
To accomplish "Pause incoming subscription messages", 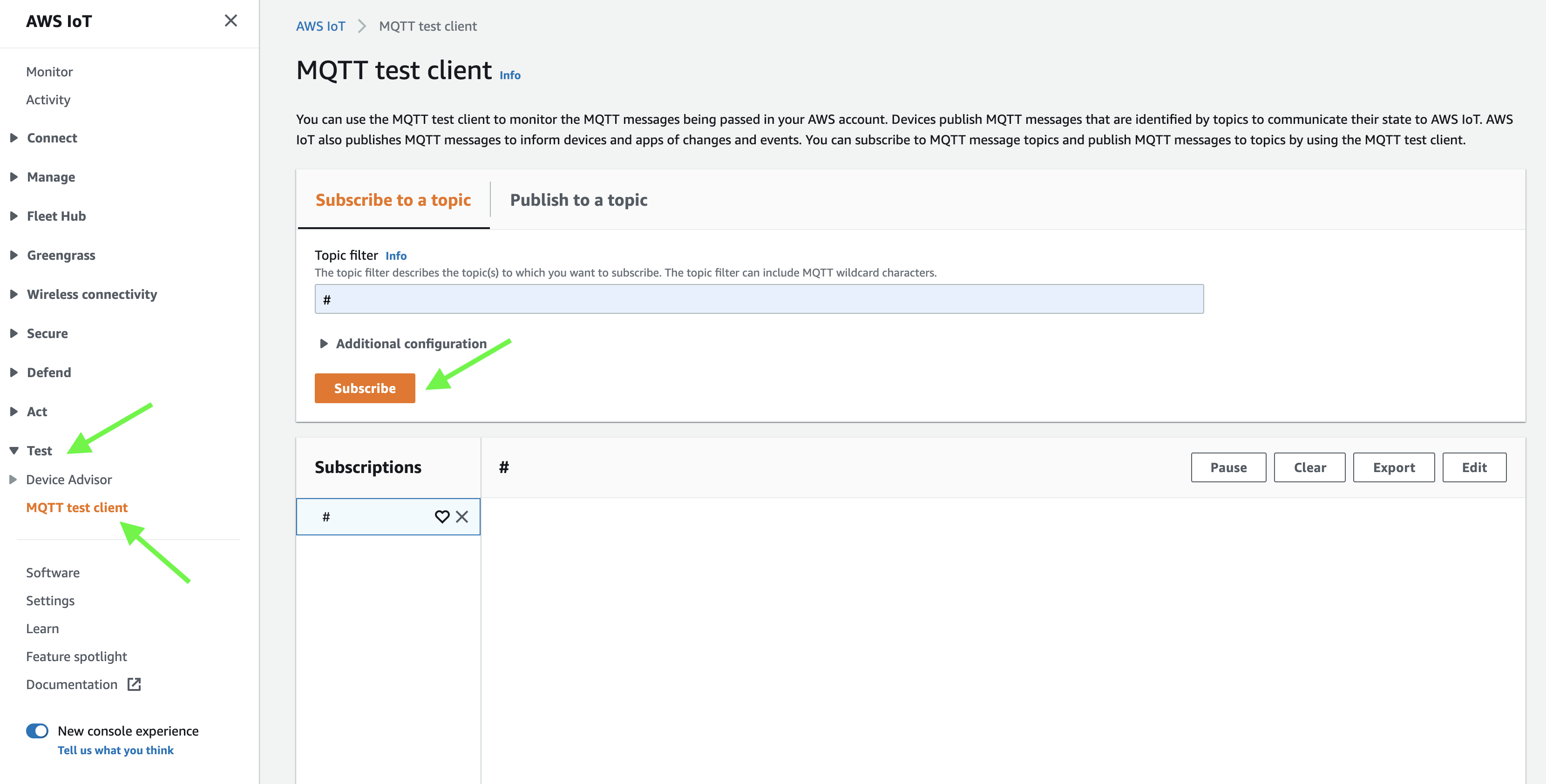I will (1228, 467).
